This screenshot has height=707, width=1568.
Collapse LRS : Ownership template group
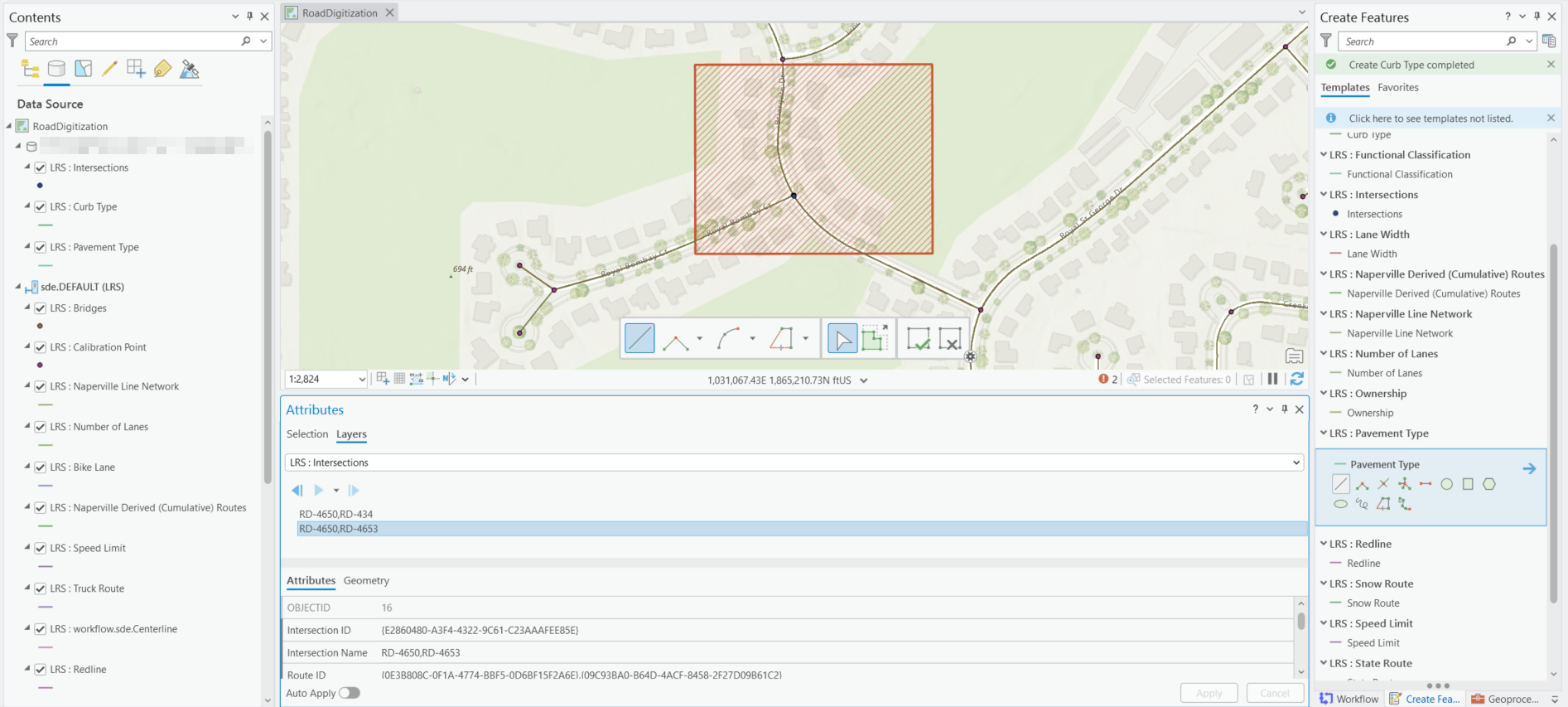pyautogui.click(x=1324, y=393)
